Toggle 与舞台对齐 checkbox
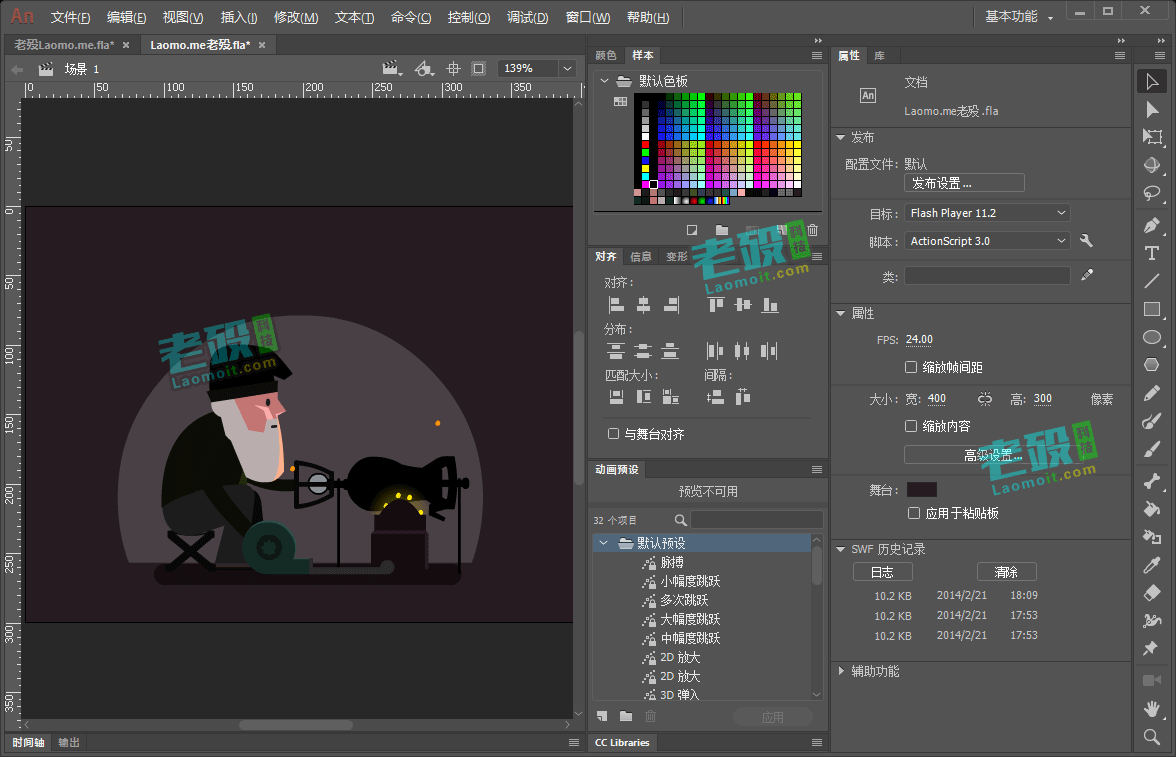This screenshot has width=1176, height=757. point(614,434)
